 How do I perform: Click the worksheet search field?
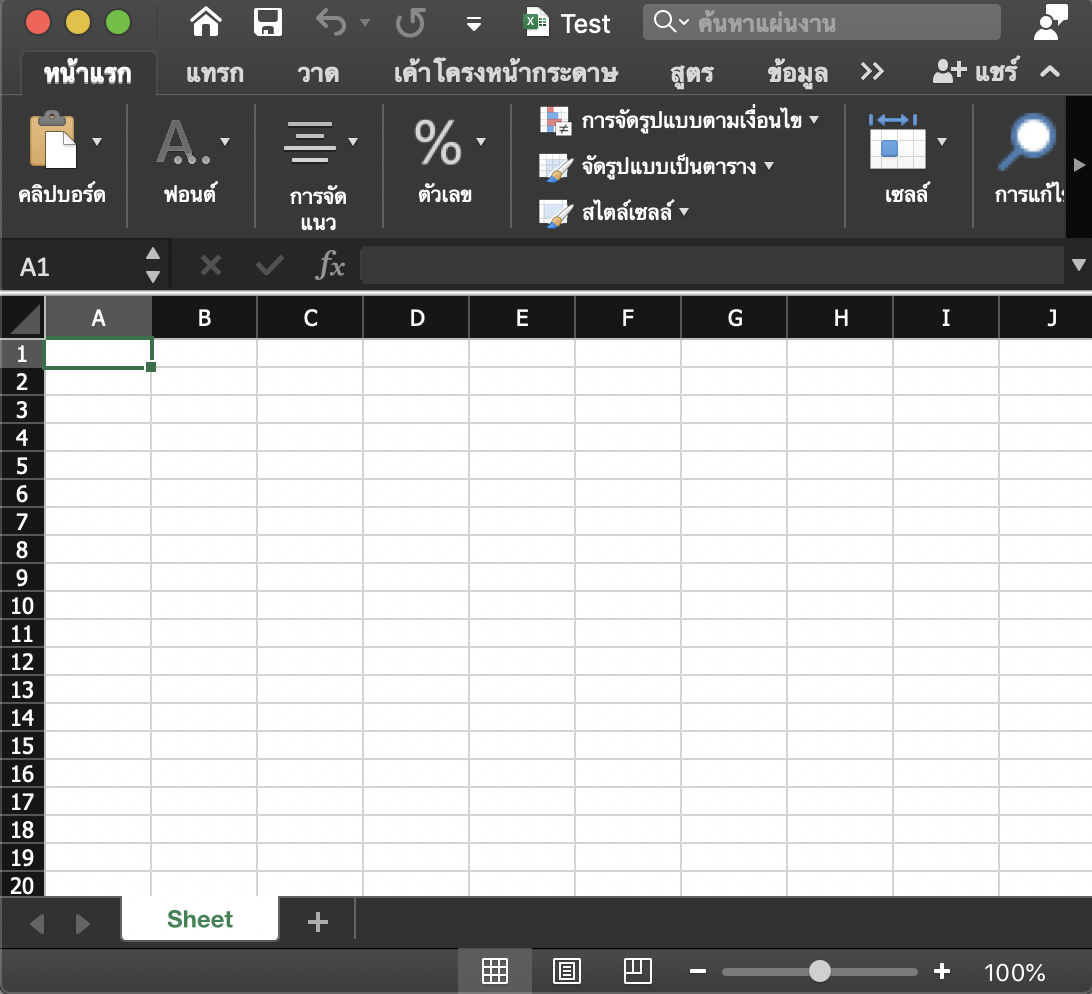(x=822, y=22)
